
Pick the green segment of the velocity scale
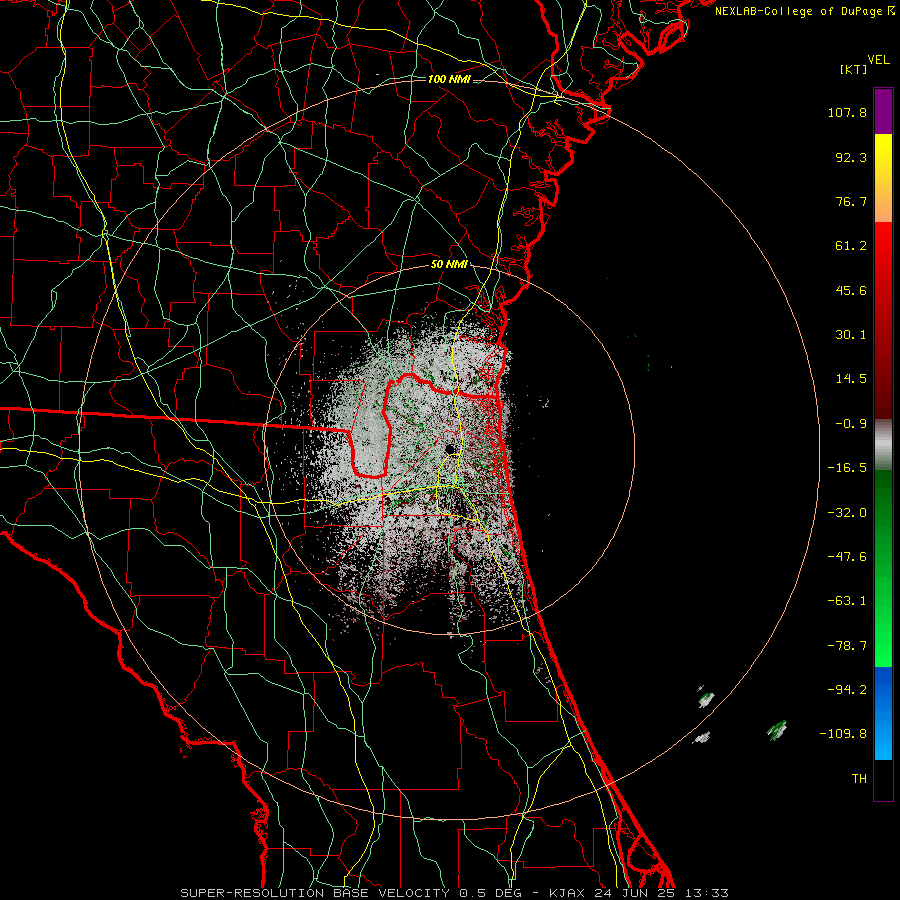click(883, 568)
